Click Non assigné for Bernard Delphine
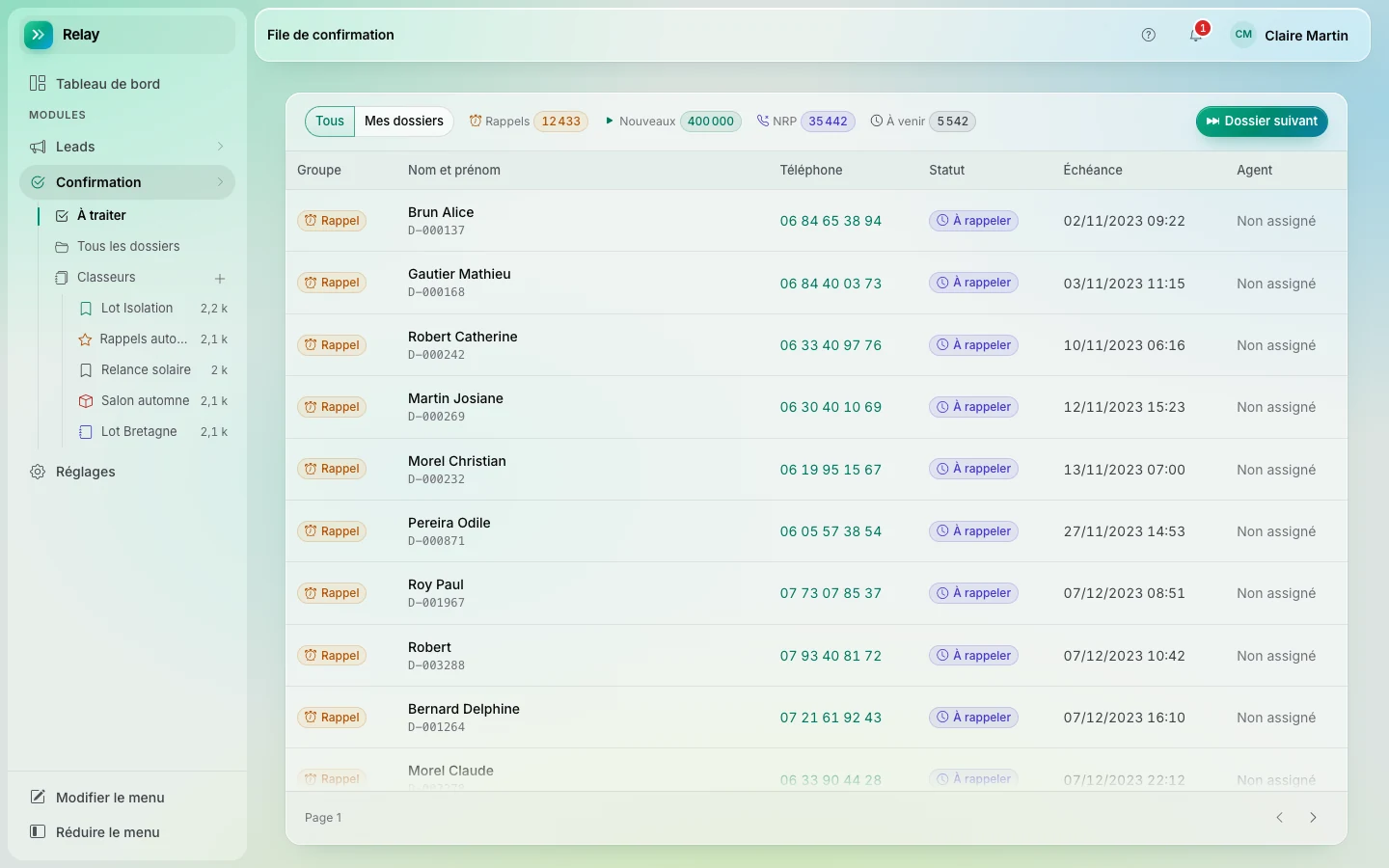This screenshot has height=868, width=1389. [x=1276, y=718]
